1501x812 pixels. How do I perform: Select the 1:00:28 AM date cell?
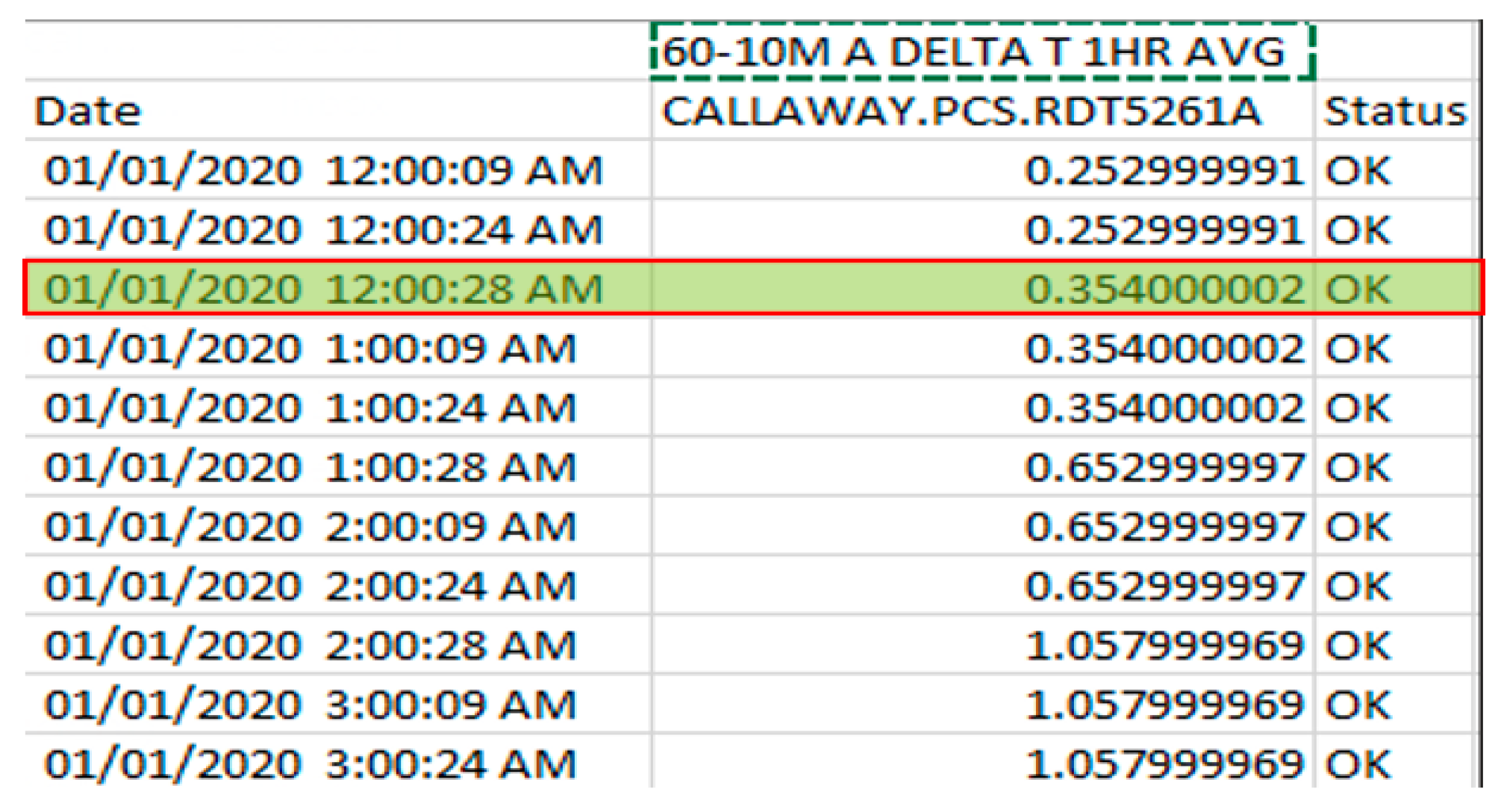pos(311,467)
